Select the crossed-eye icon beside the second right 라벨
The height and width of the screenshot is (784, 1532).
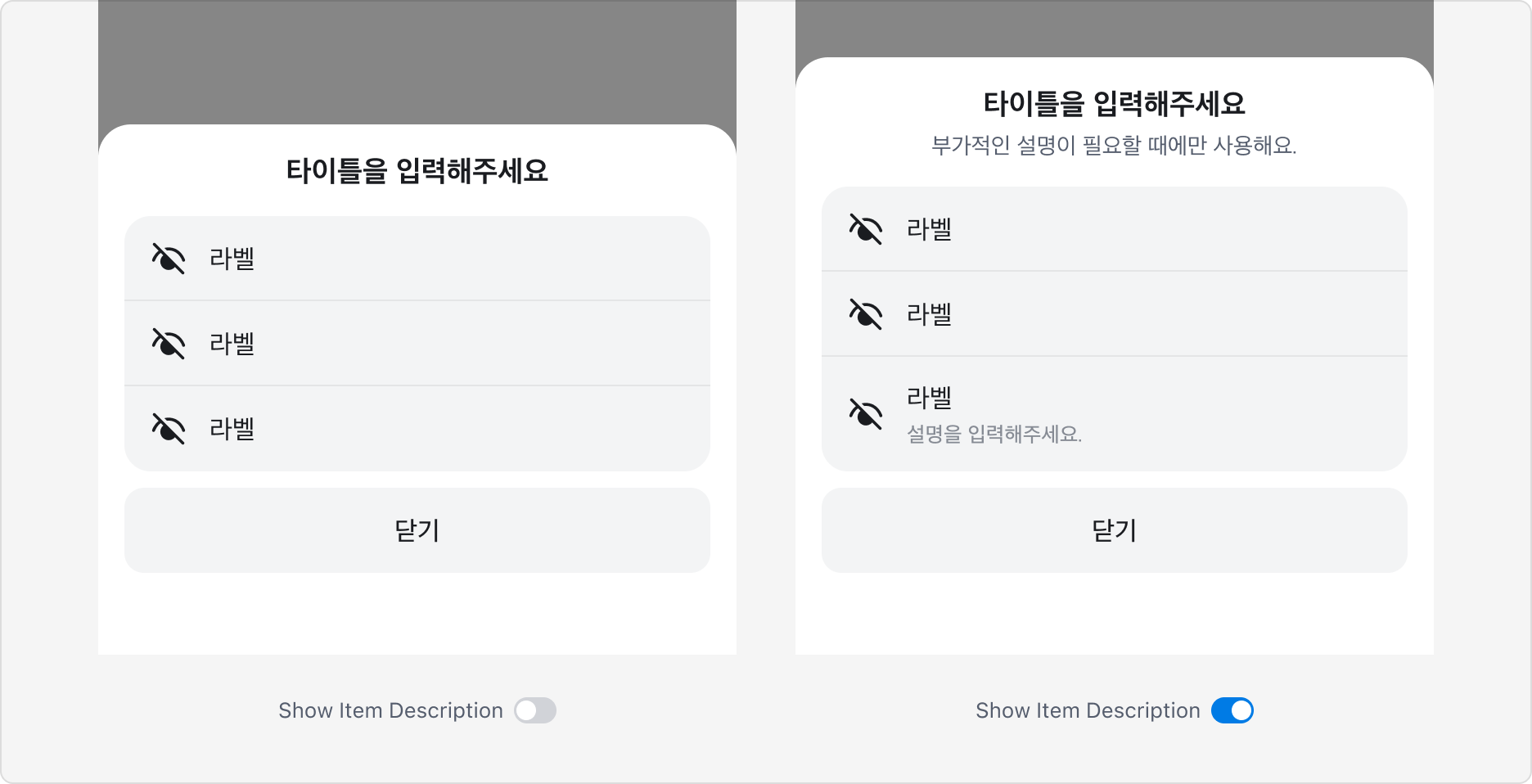[x=865, y=314]
